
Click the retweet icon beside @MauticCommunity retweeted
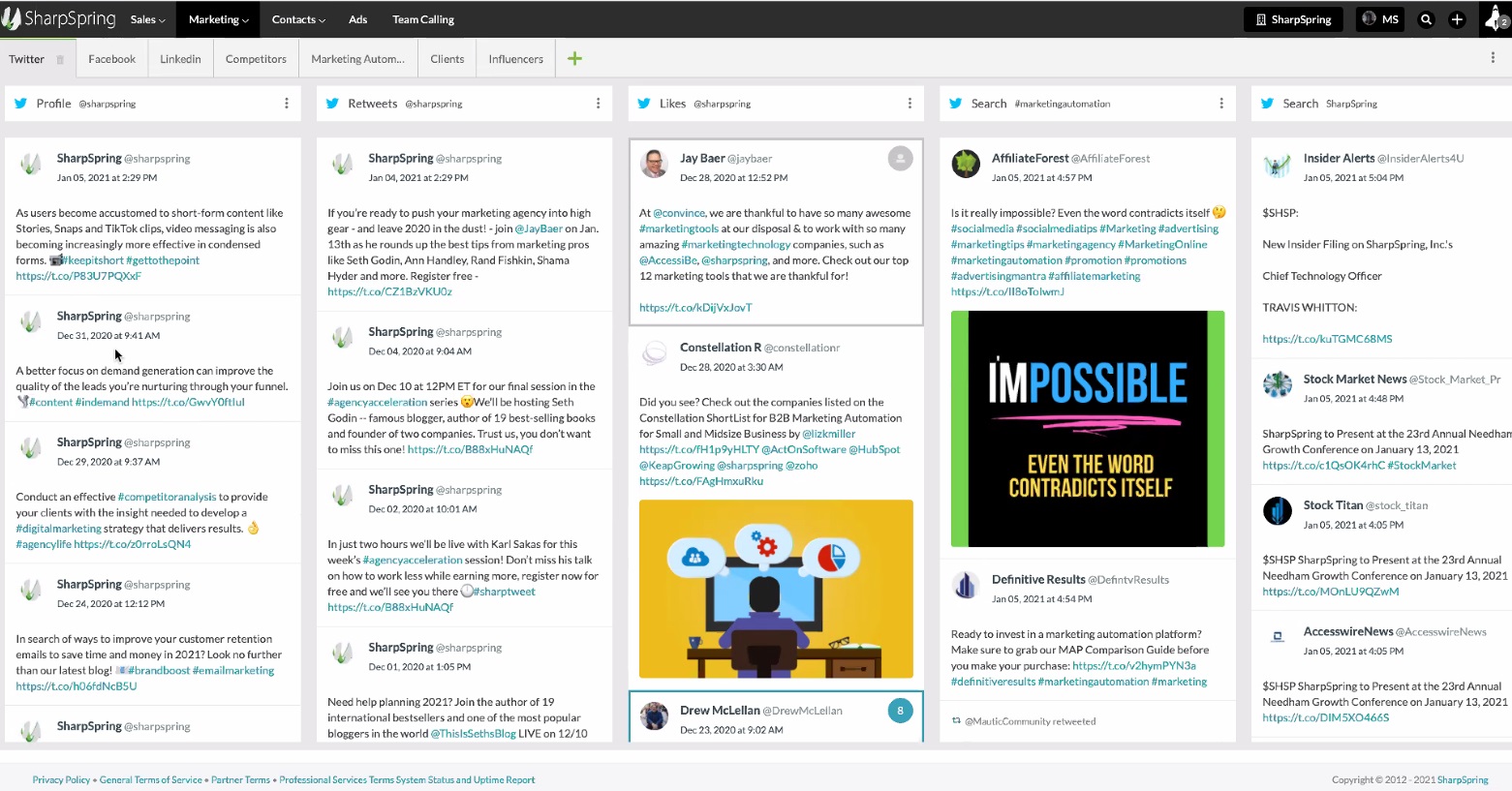[956, 721]
